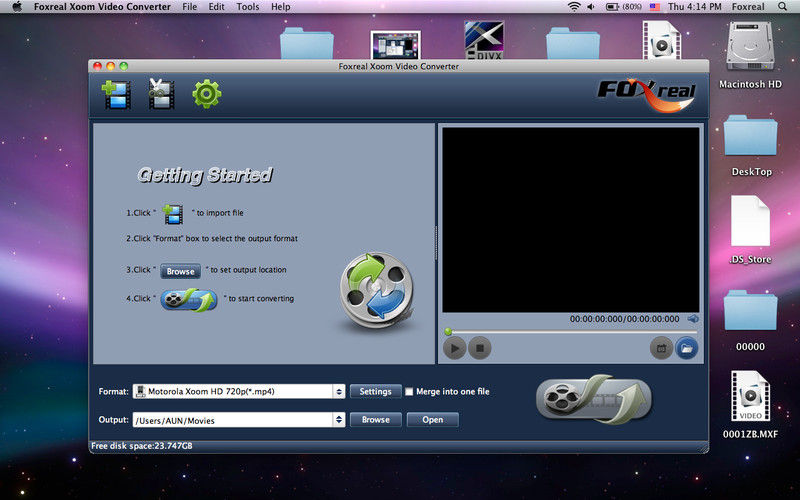
Task: Click the Free disk space status text
Action: point(141,445)
